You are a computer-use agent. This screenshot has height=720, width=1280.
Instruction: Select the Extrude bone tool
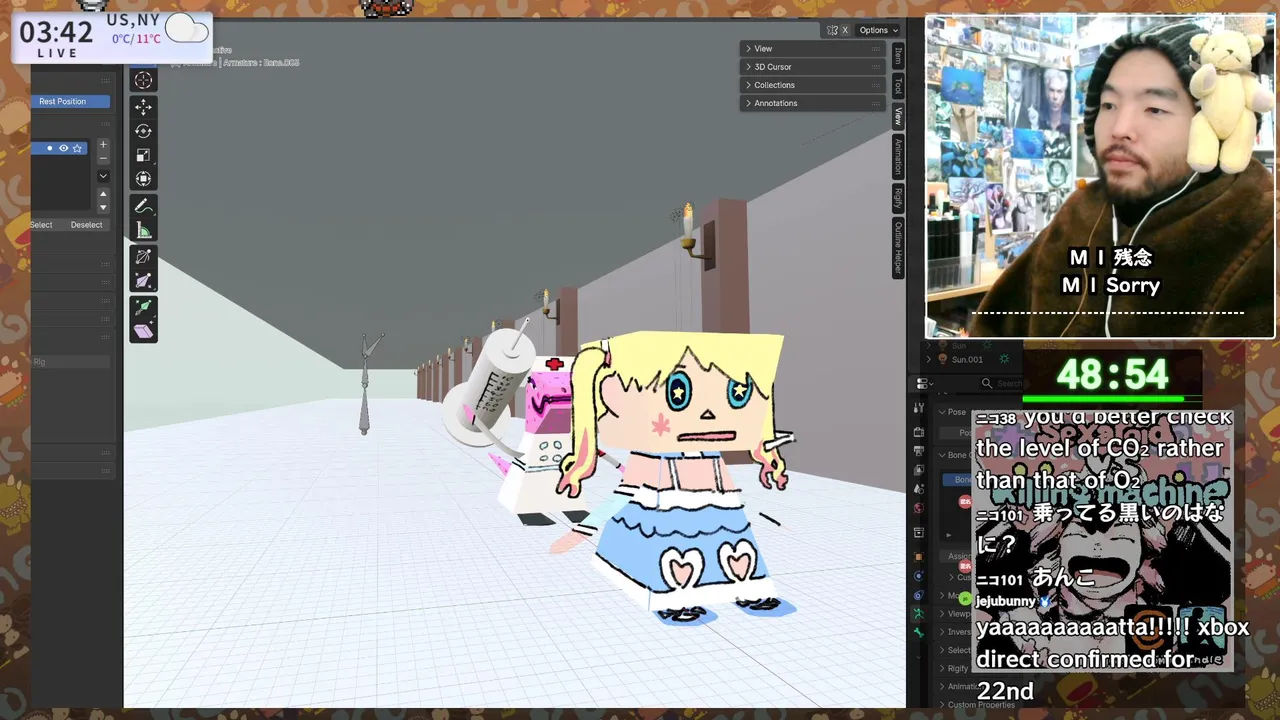click(143, 307)
